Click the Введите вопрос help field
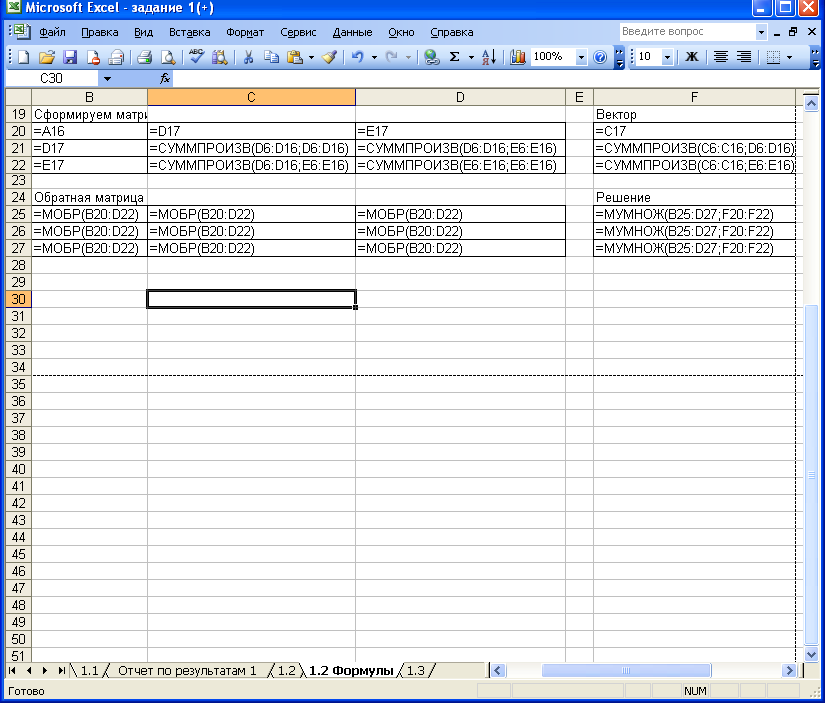Screen dimensions: 825x703 (x=687, y=32)
